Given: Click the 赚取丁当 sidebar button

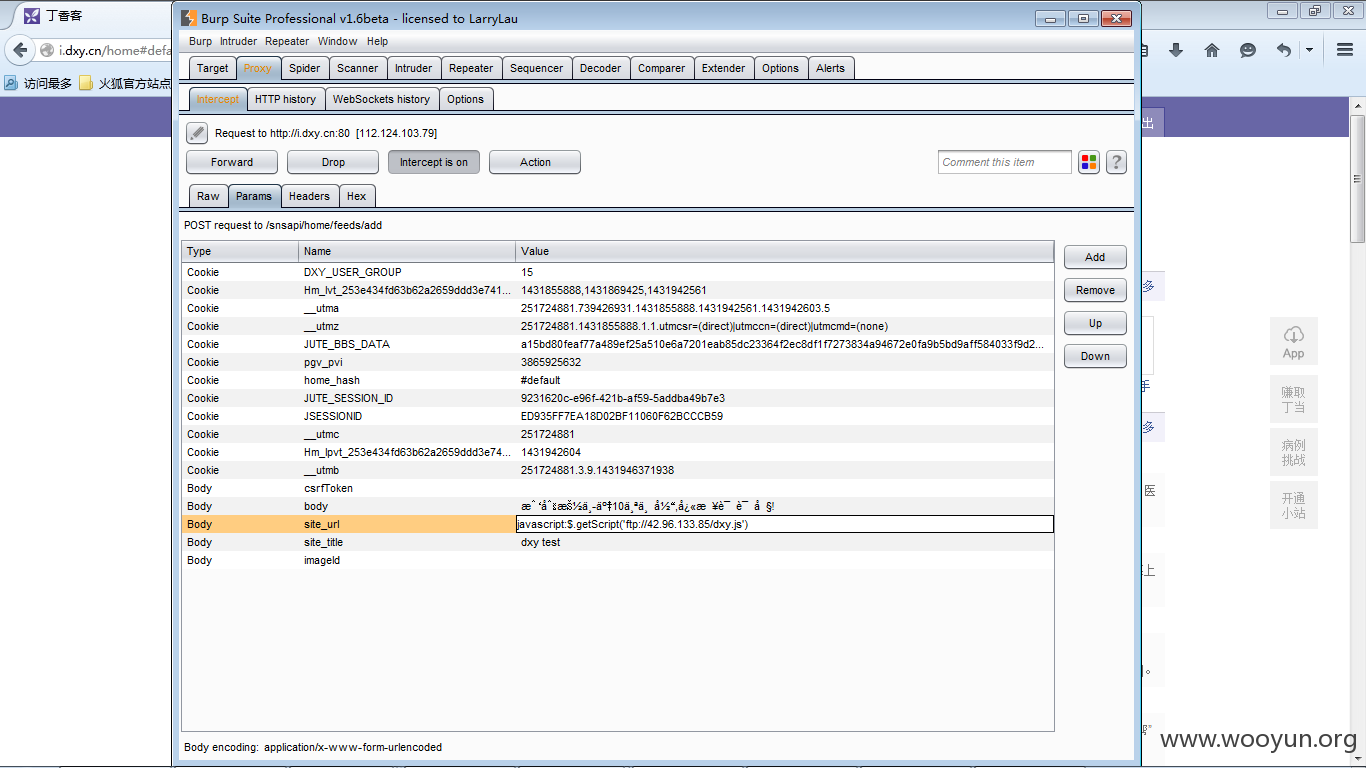Looking at the screenshot, I should pos(1293,400).
